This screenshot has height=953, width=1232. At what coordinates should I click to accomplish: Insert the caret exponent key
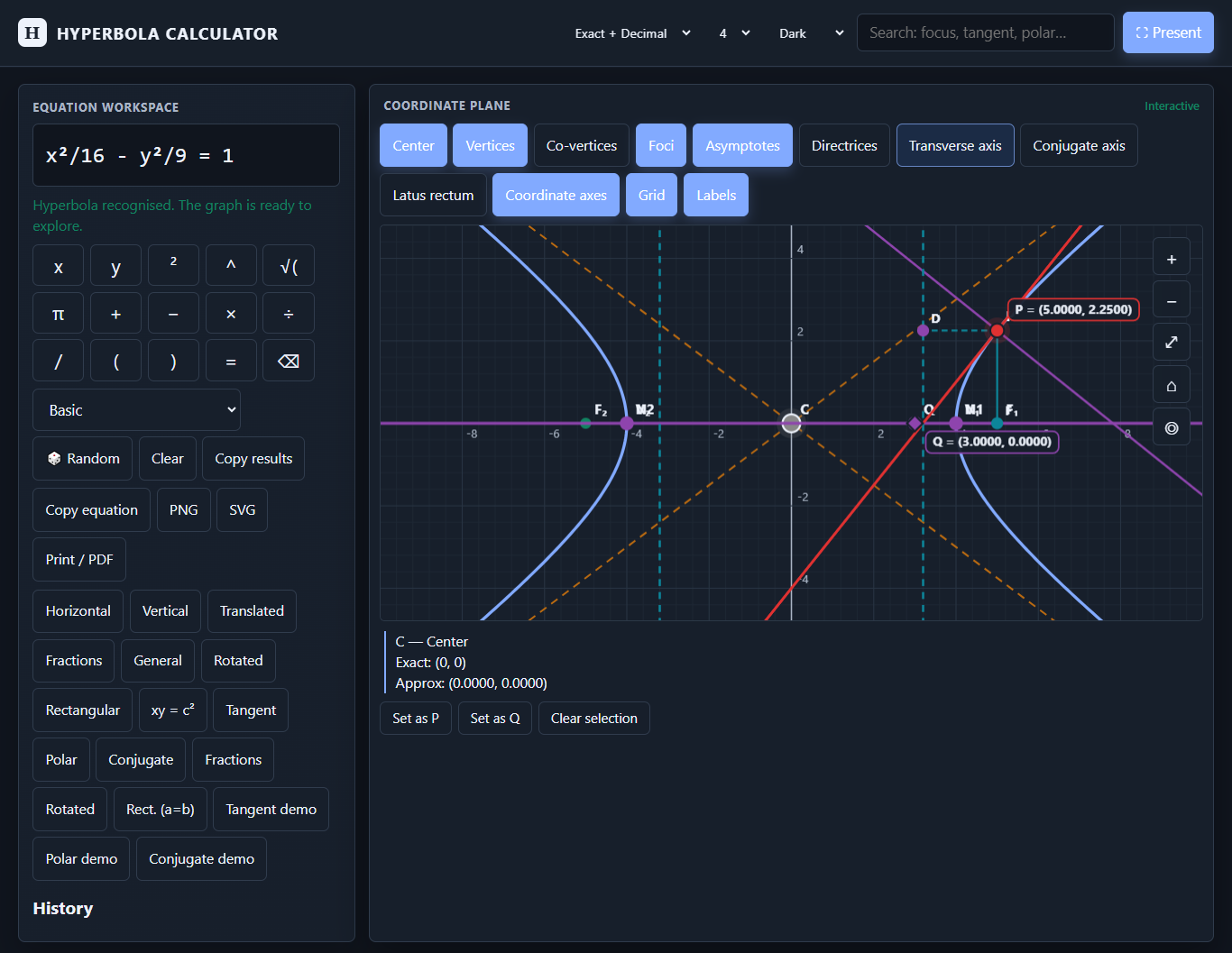tap(231, 266)
